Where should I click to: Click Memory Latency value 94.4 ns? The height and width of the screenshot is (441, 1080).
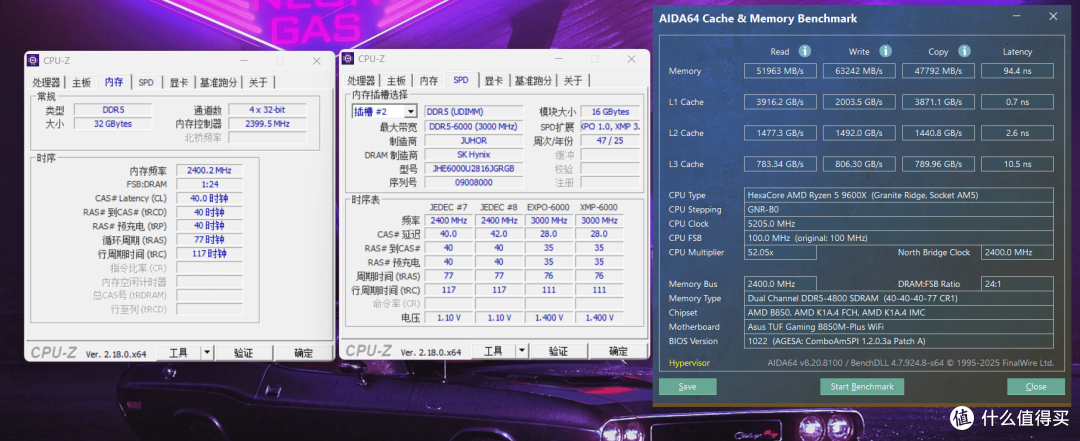tap(1017, 71)
